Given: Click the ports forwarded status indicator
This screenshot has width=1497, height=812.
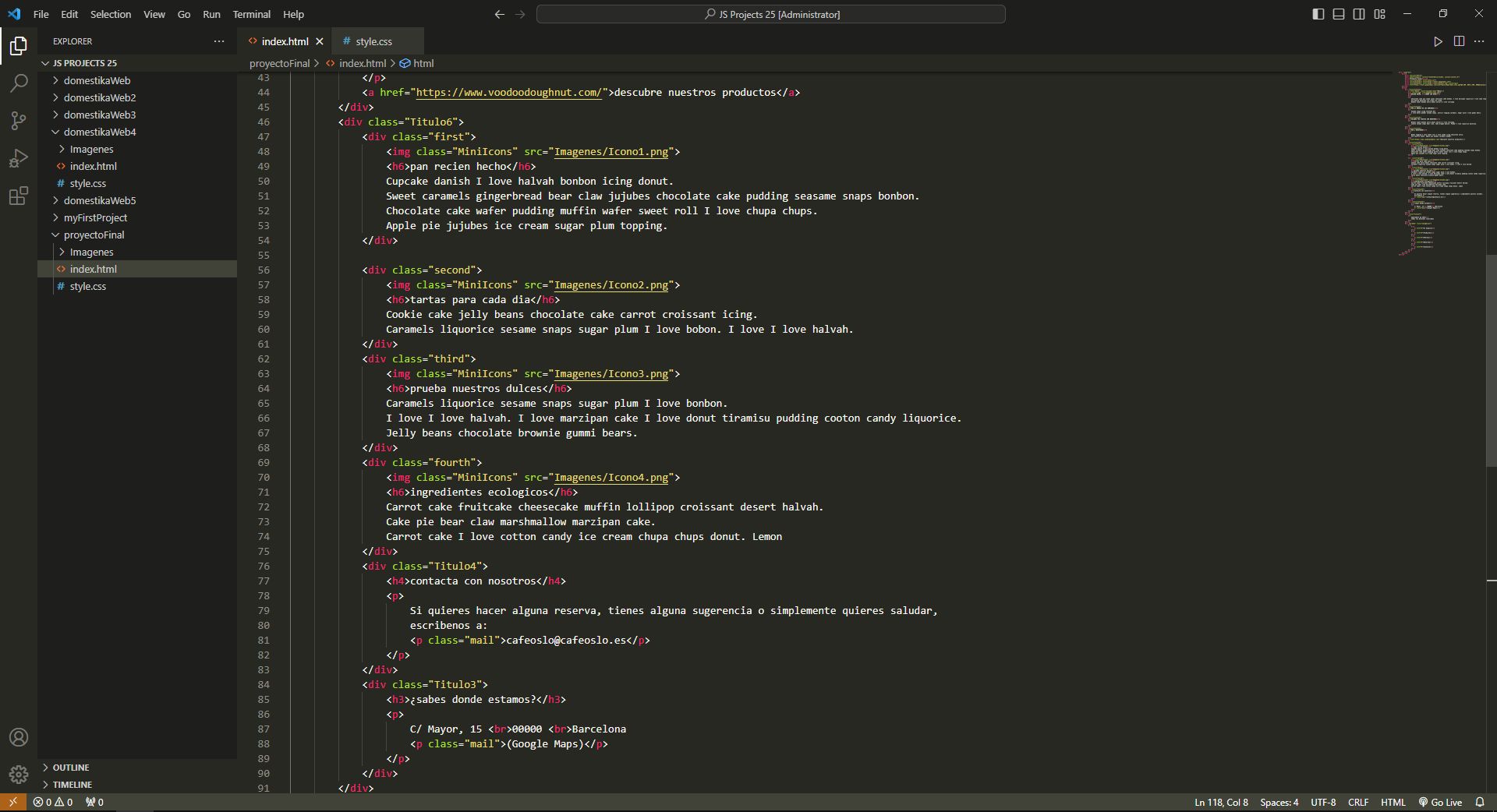Looking at the screenshot, I should [x=94, y=802].
